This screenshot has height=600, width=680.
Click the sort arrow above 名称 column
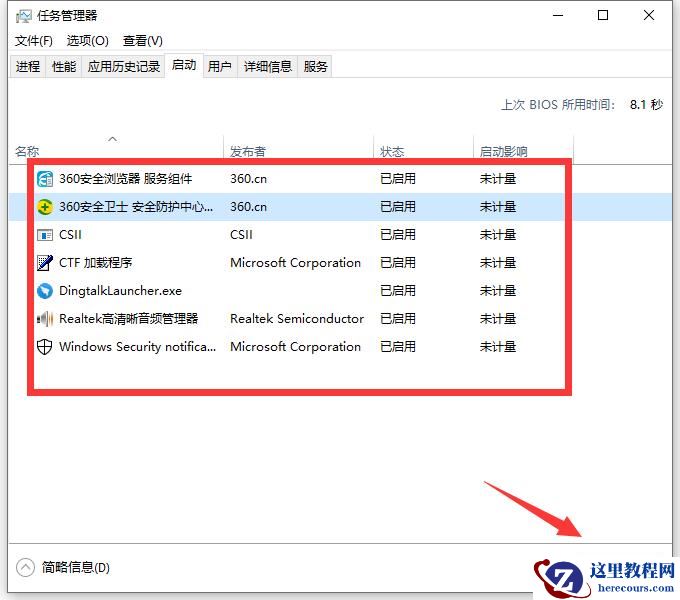(x=112, y=139)
